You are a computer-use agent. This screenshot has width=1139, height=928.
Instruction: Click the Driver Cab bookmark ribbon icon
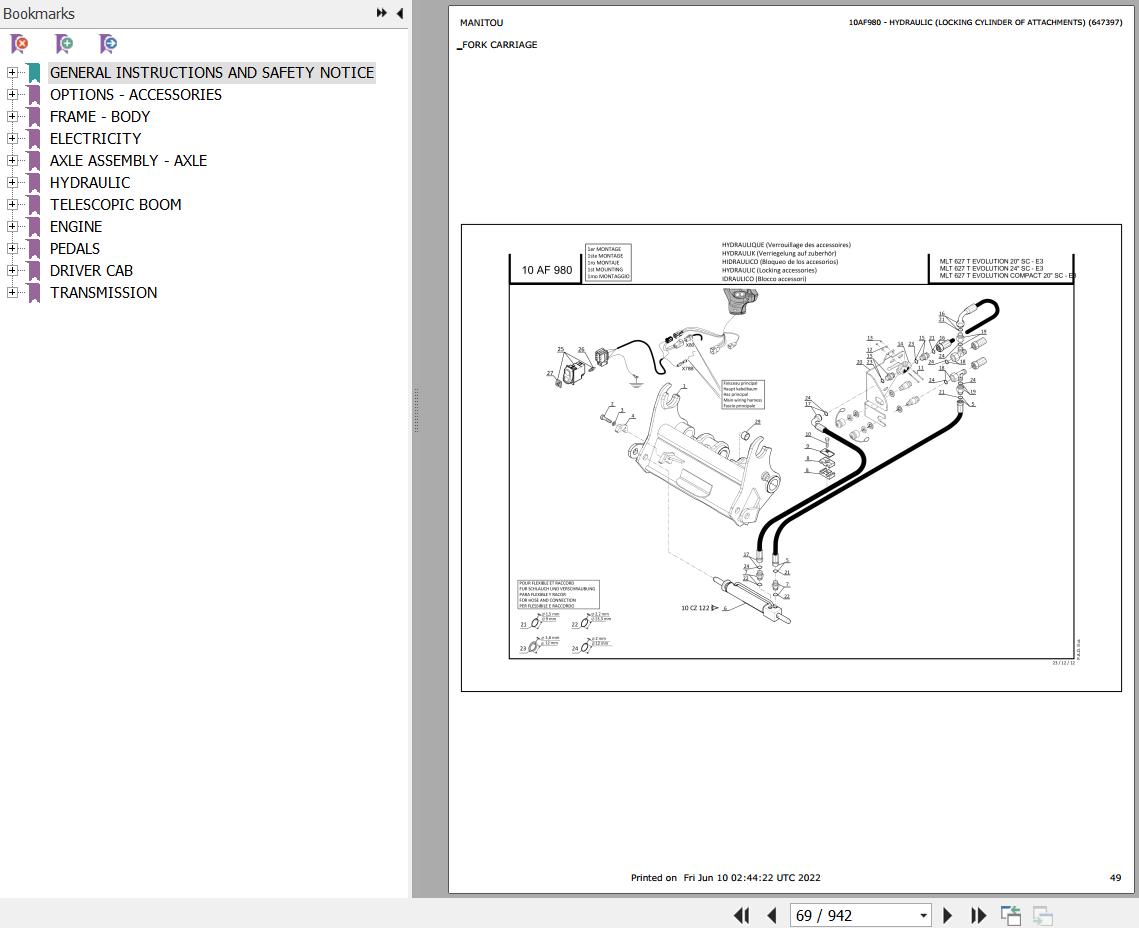(33, 271)
